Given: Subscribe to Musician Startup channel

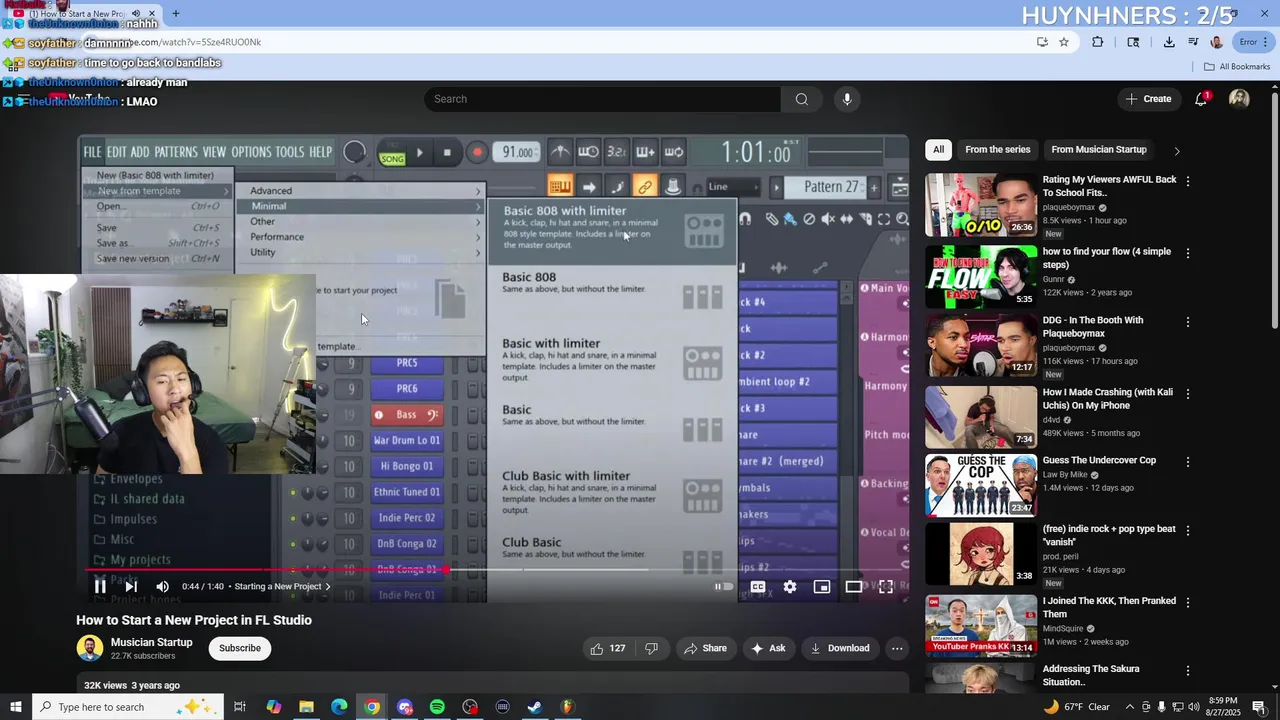Looking at the screenshot, I should point(240,648).
